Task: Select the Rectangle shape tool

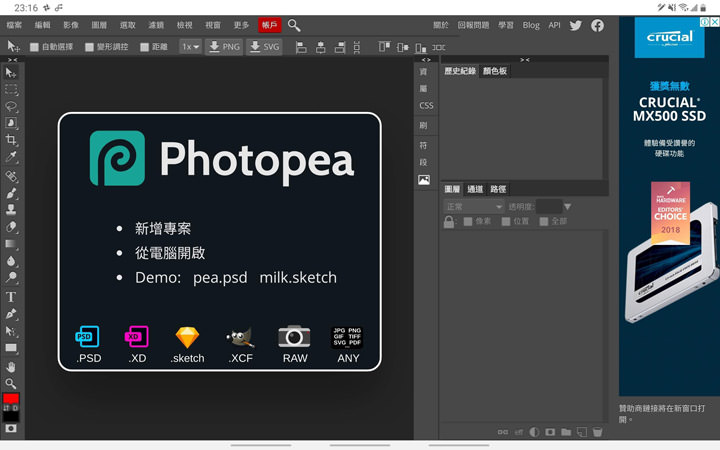Action: (x=11, y=348)
